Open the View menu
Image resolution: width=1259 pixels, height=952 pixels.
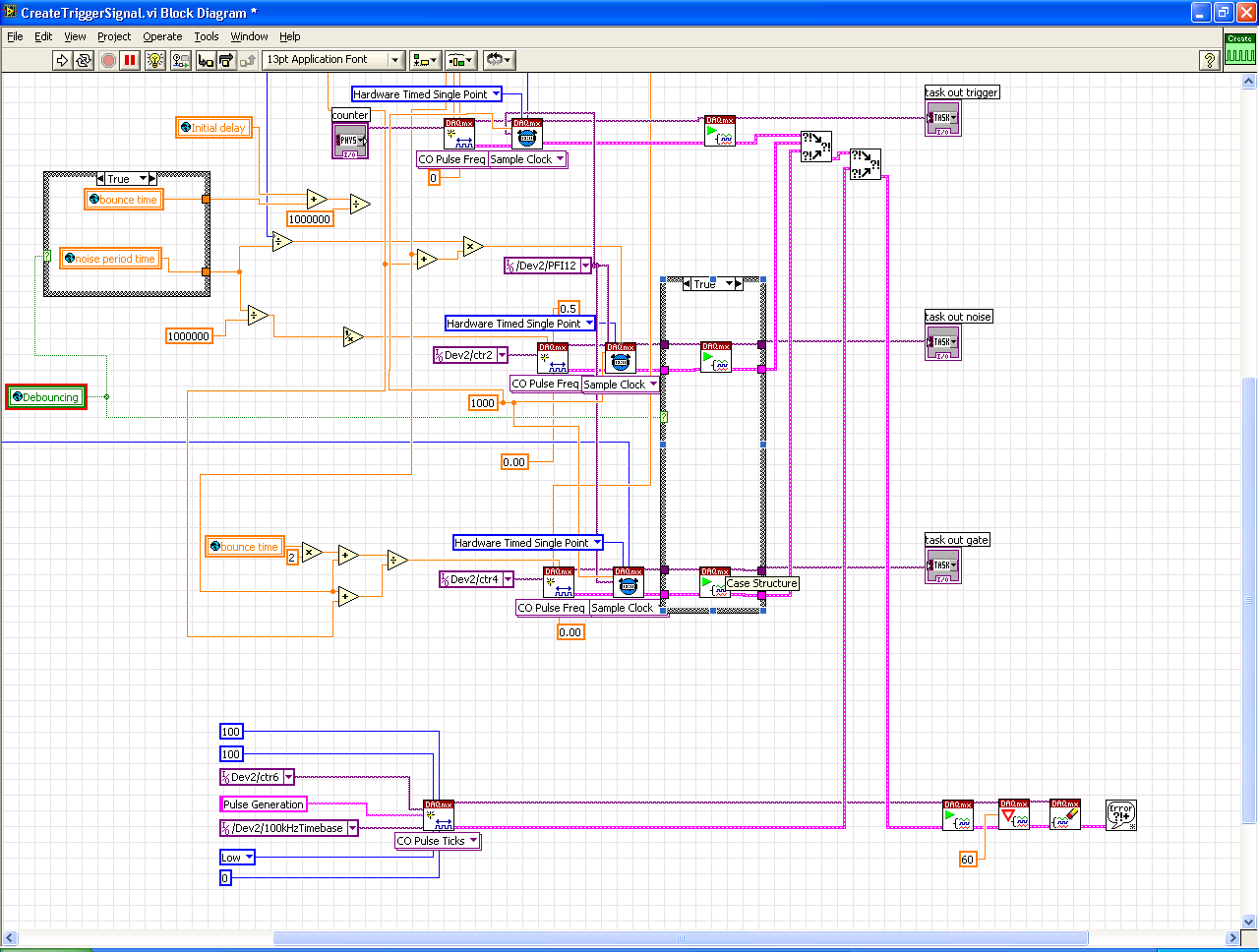pos(75,36)
